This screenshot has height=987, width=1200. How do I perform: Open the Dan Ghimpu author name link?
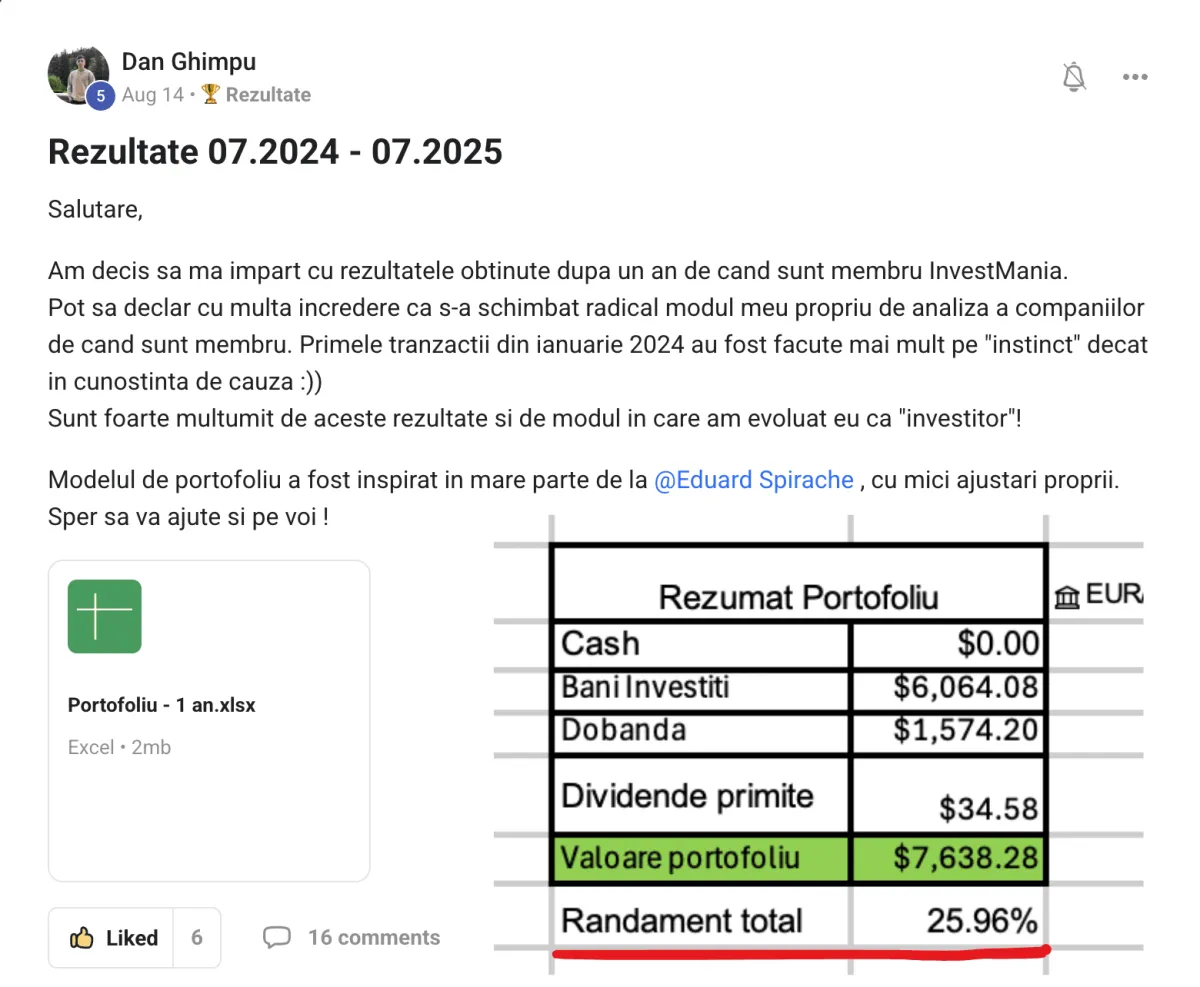[189, 62]
